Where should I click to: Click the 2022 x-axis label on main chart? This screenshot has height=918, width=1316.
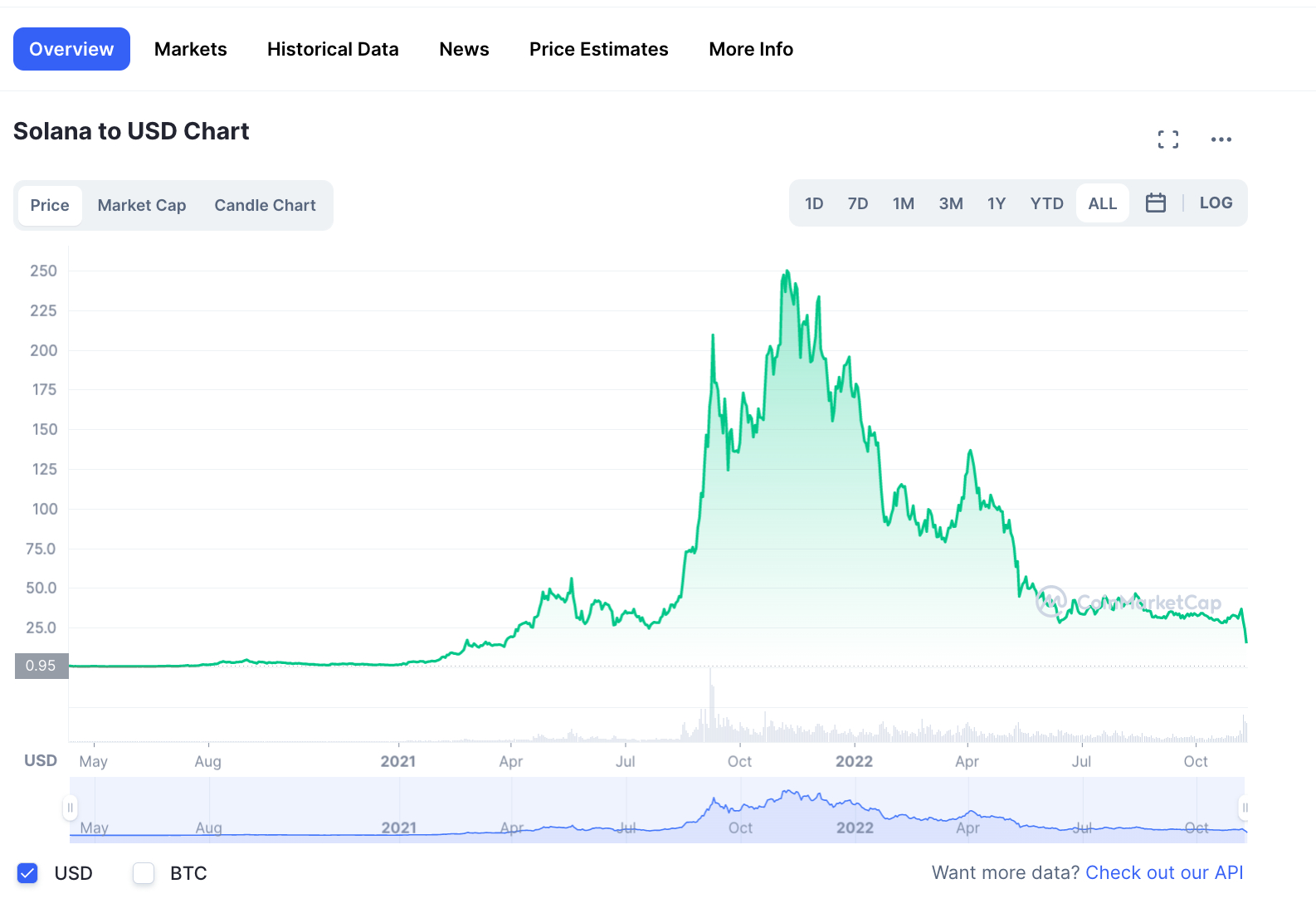(854, 761)
